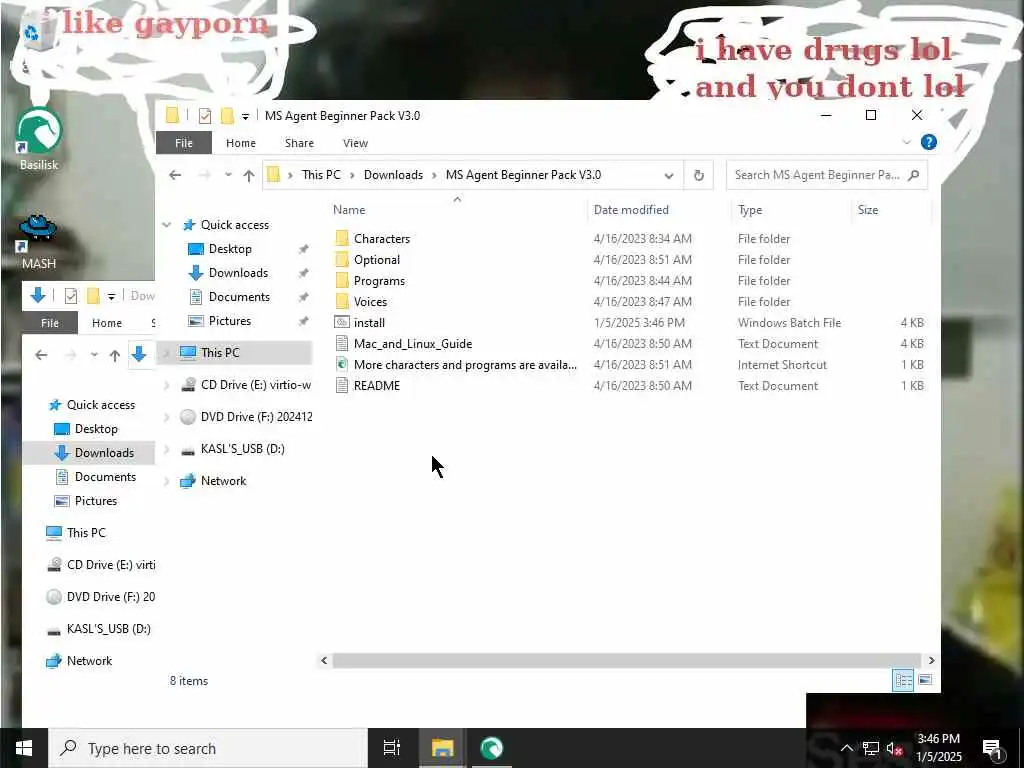Open the View ribbon tab

(x=355, y=143)
